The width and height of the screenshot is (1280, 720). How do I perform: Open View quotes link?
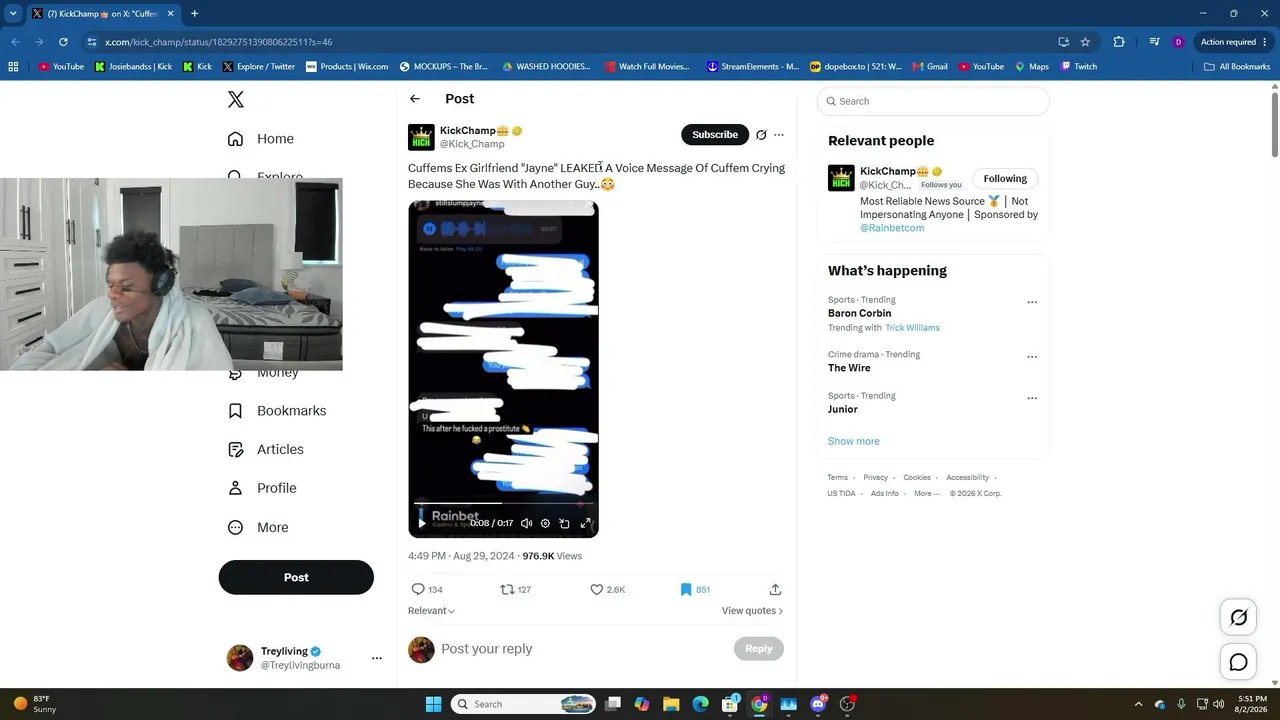point(752,611)
